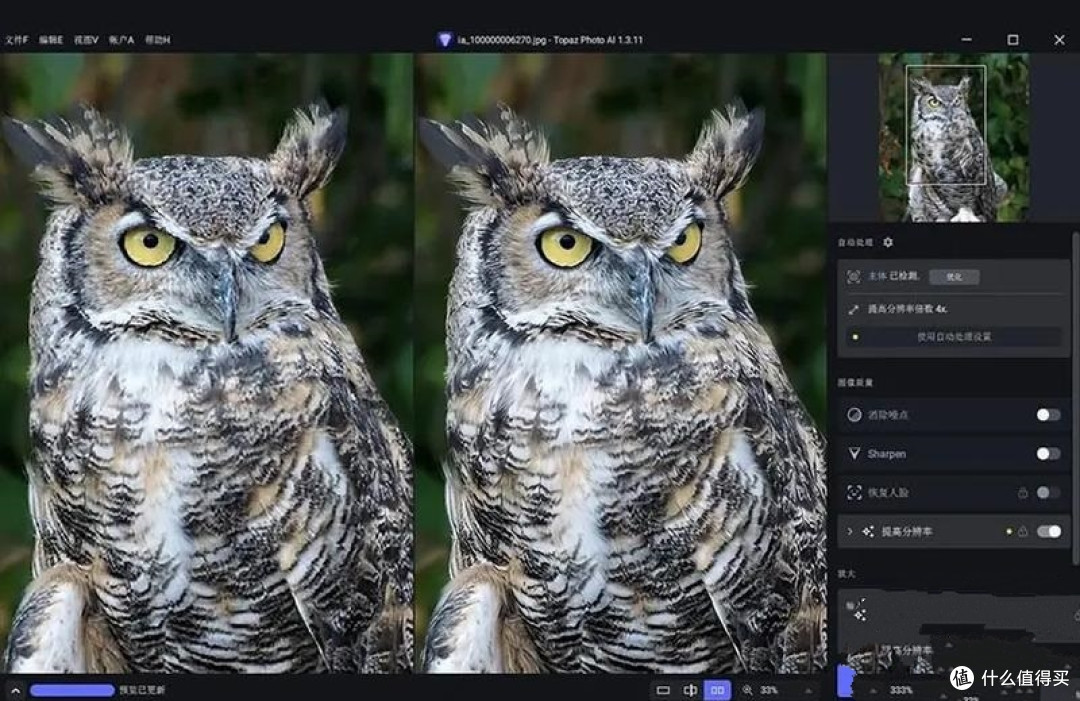Click the owl navigator thumbnail preview

954,138
